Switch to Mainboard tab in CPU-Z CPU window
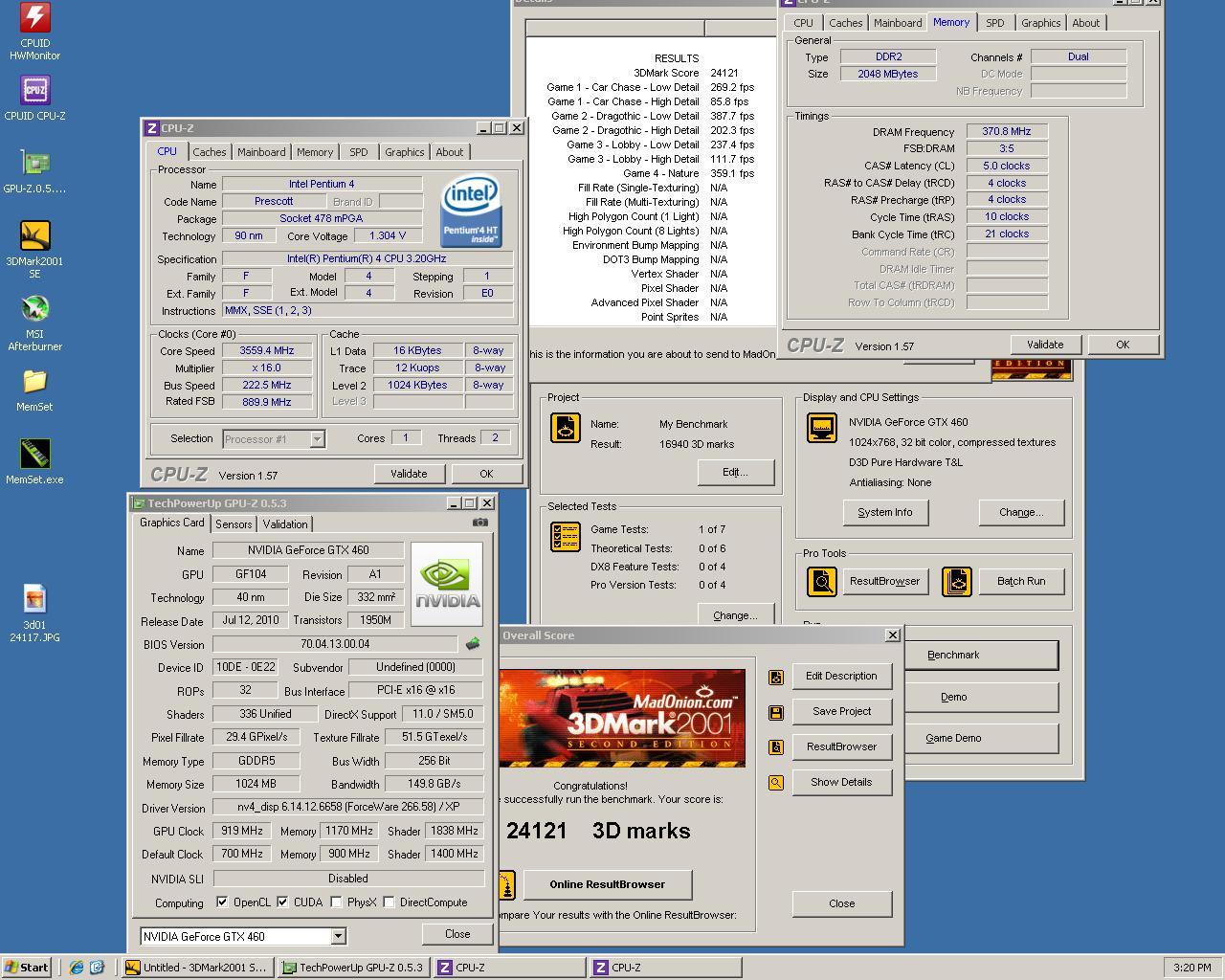Image resolution: width=1225 pixels, height=980 pixels. (x=261, y=152)
